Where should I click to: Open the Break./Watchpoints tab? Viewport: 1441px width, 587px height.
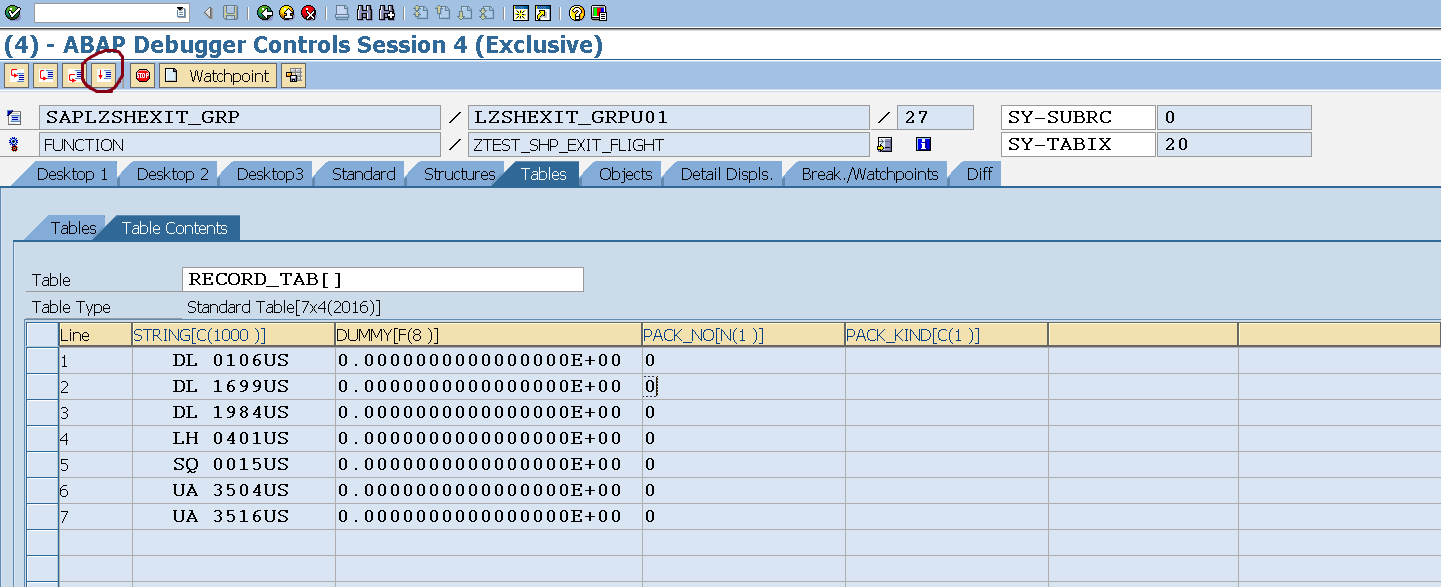pos(869,174)
